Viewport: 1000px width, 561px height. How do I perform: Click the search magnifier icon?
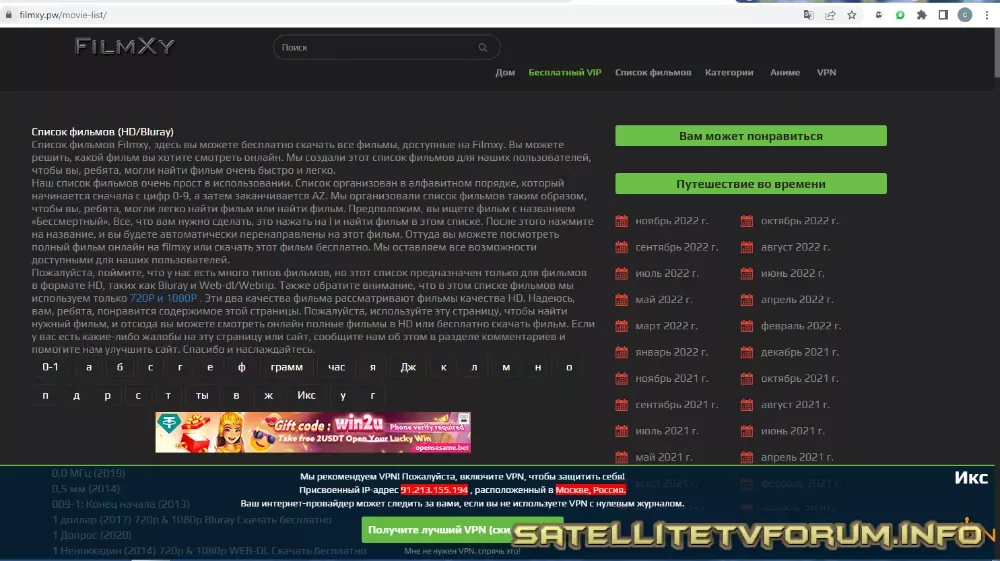pos(483,47)
